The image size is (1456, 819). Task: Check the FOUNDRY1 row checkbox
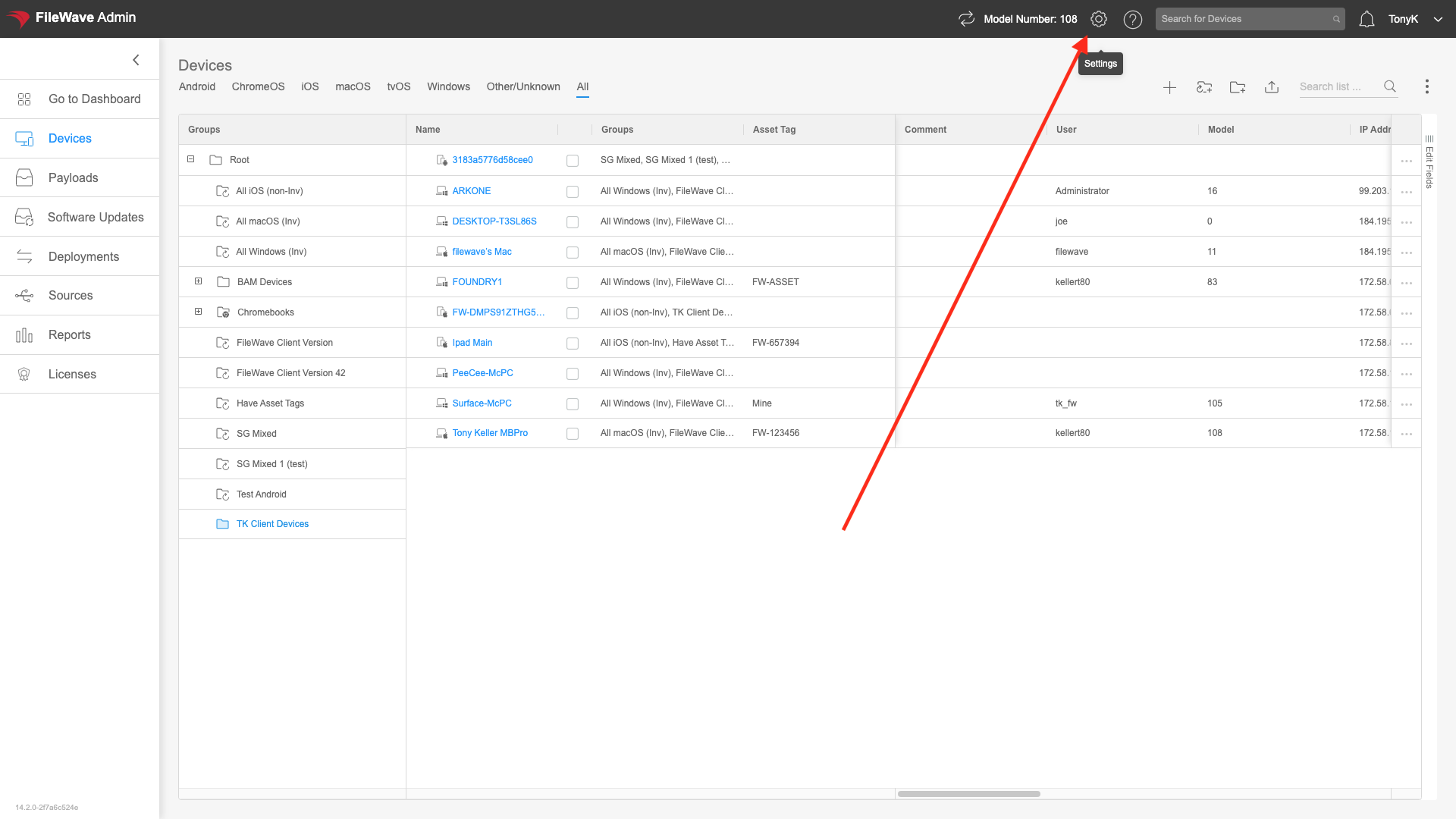coord(573,283)
